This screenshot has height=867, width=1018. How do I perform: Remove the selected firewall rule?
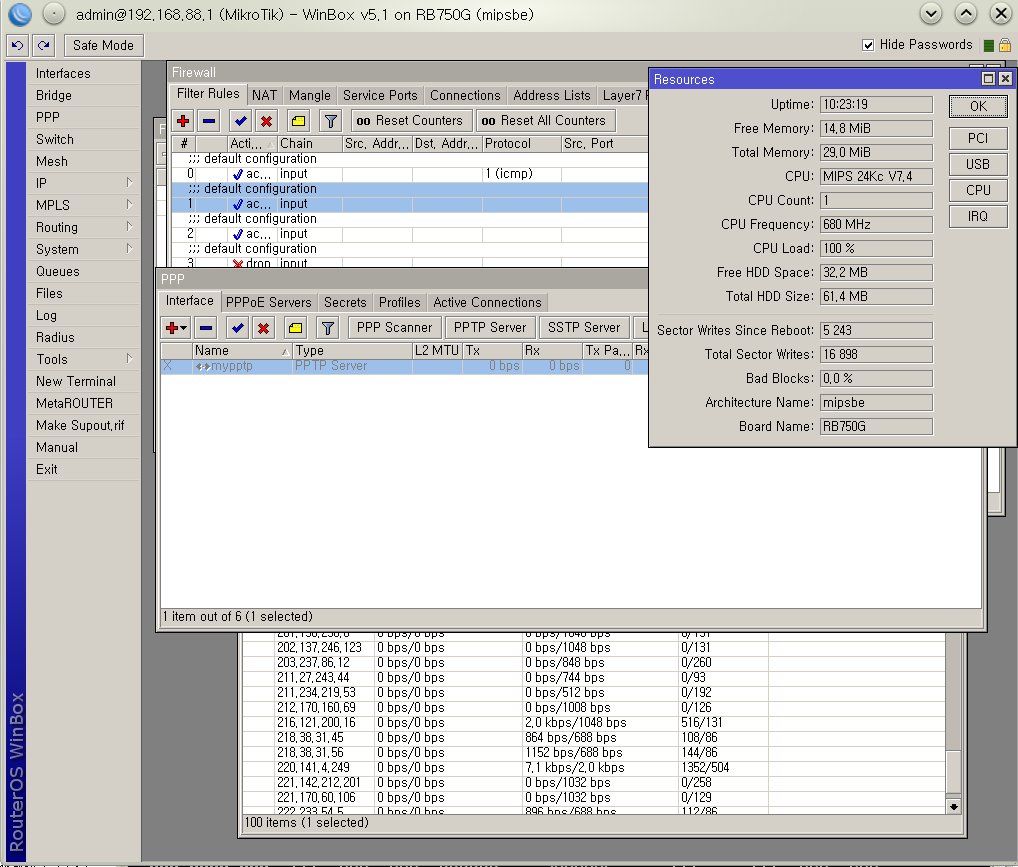(x=209, y=121)
